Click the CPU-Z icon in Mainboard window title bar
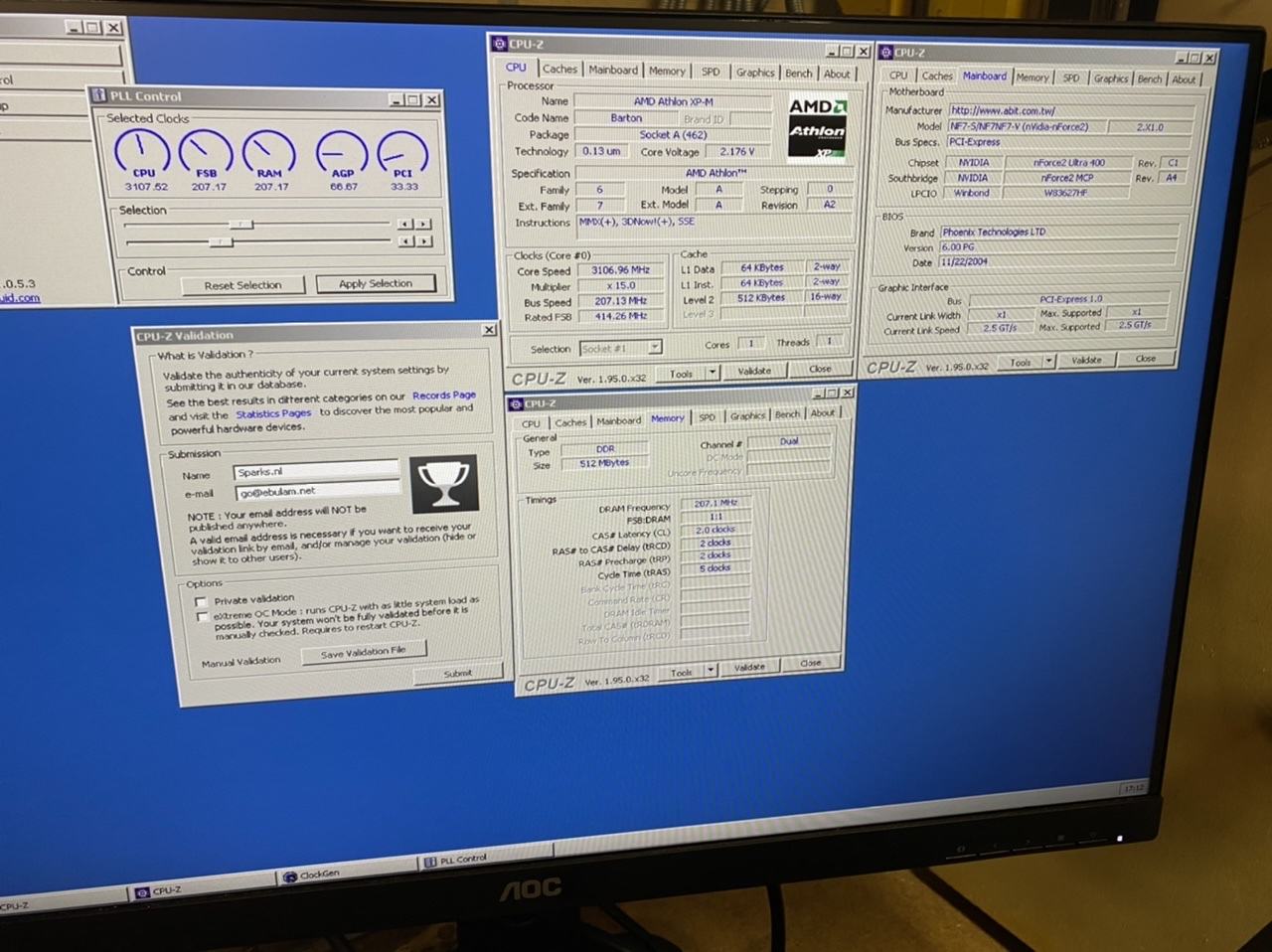The width and height of the screenshot is (1272, 952). (885, 53)
